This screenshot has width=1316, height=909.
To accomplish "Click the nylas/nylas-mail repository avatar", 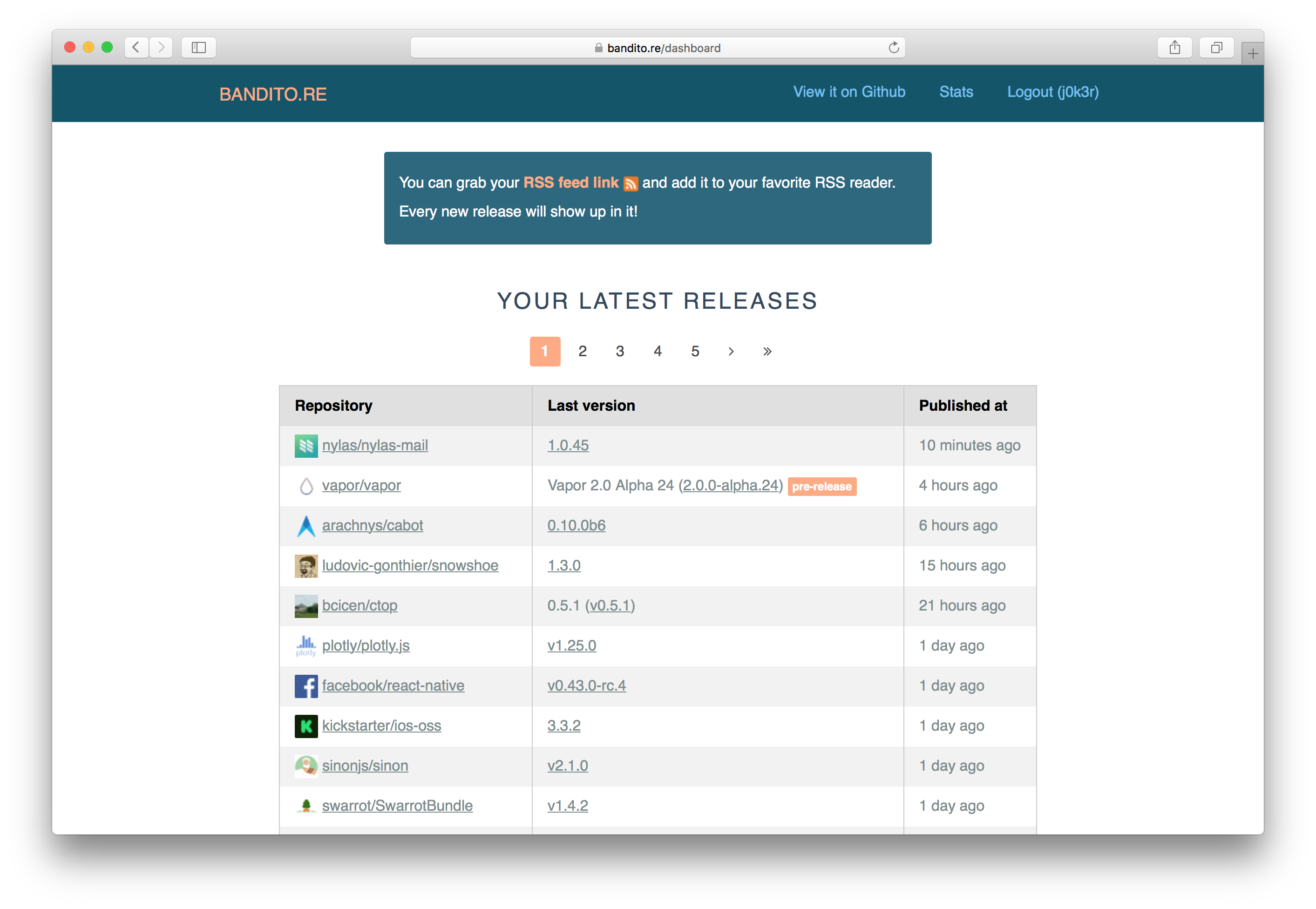I will (306, 446).
